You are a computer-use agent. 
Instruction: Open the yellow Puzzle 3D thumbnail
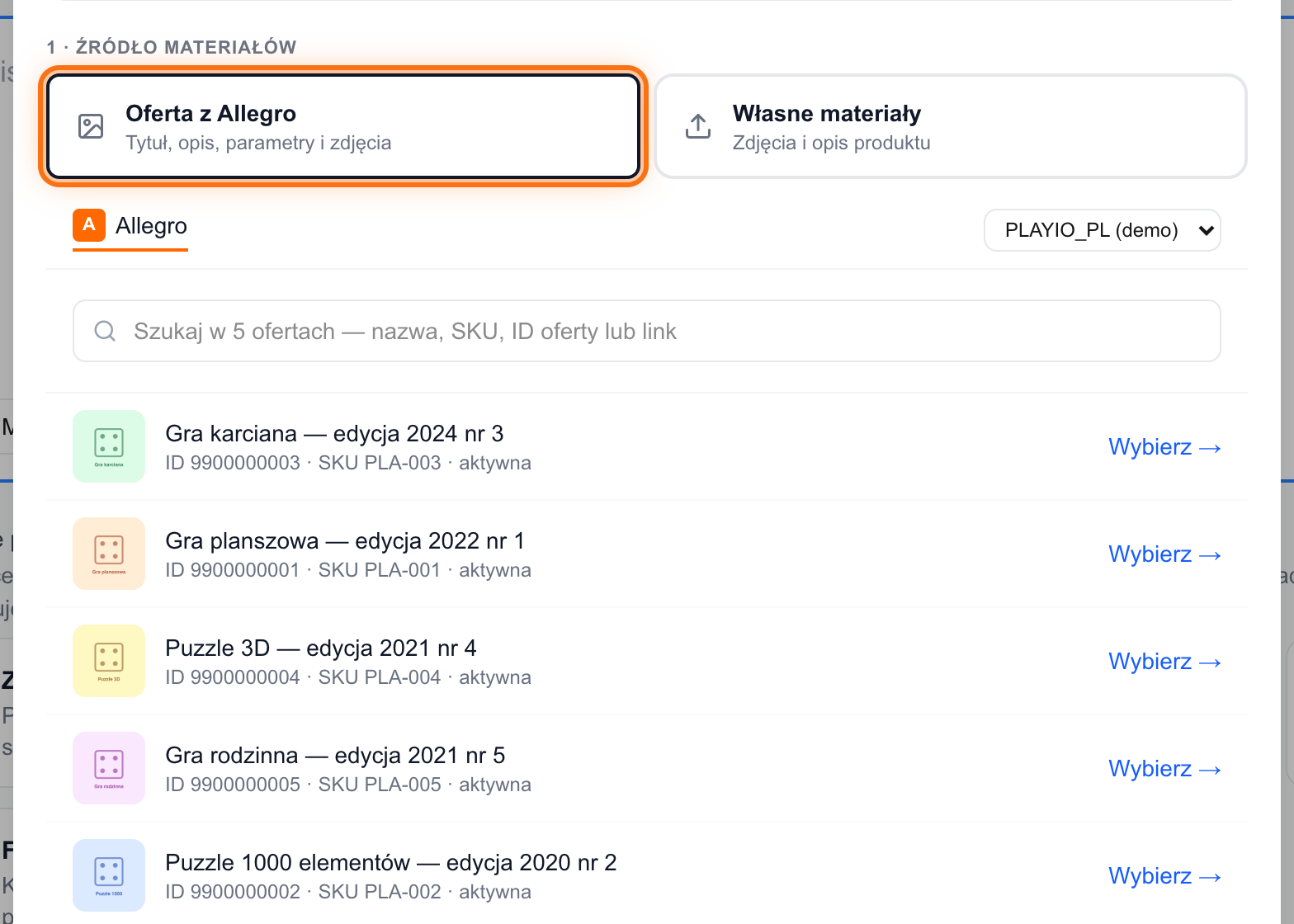click(109, 661)
